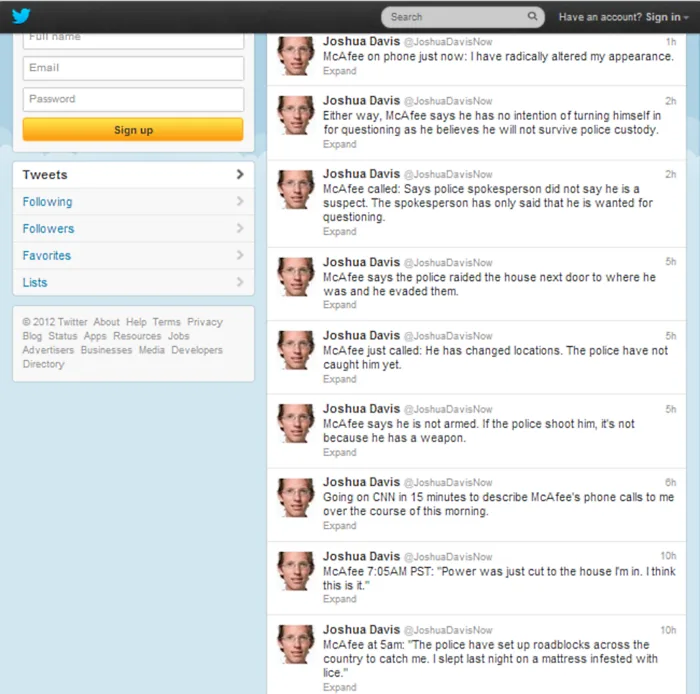This screenshot has width=700, height=694.
Task: Click the Twitter bird logo
Action: pyautogui.click(x=21, y=16)
